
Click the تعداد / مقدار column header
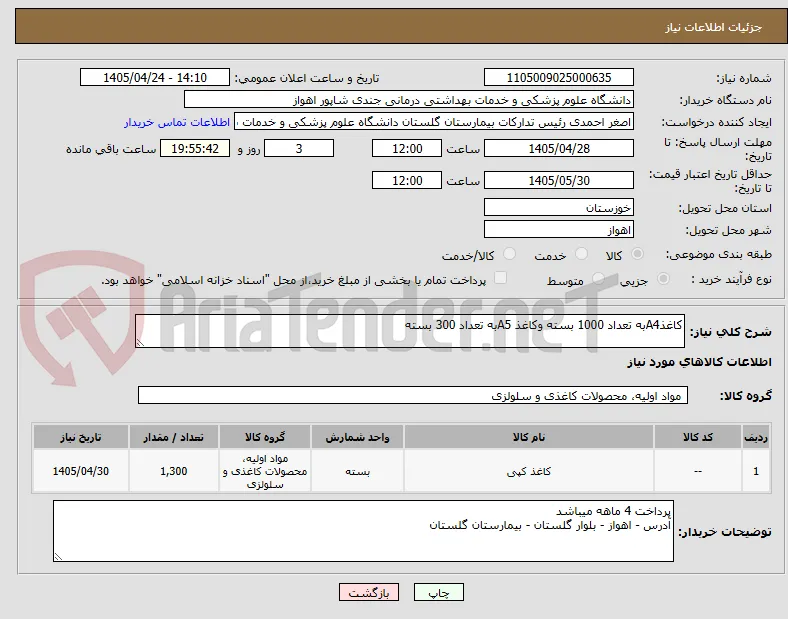(173, 437)
